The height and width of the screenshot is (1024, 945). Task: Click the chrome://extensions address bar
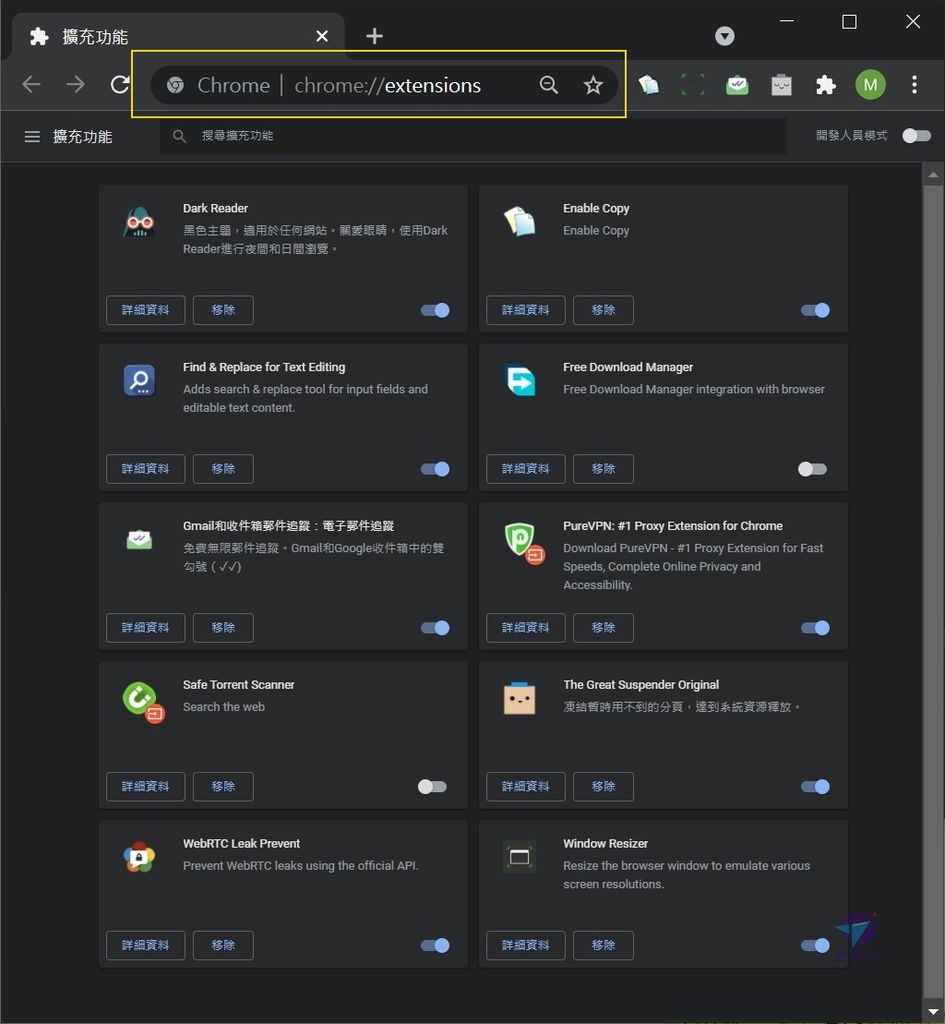(384, 85)
